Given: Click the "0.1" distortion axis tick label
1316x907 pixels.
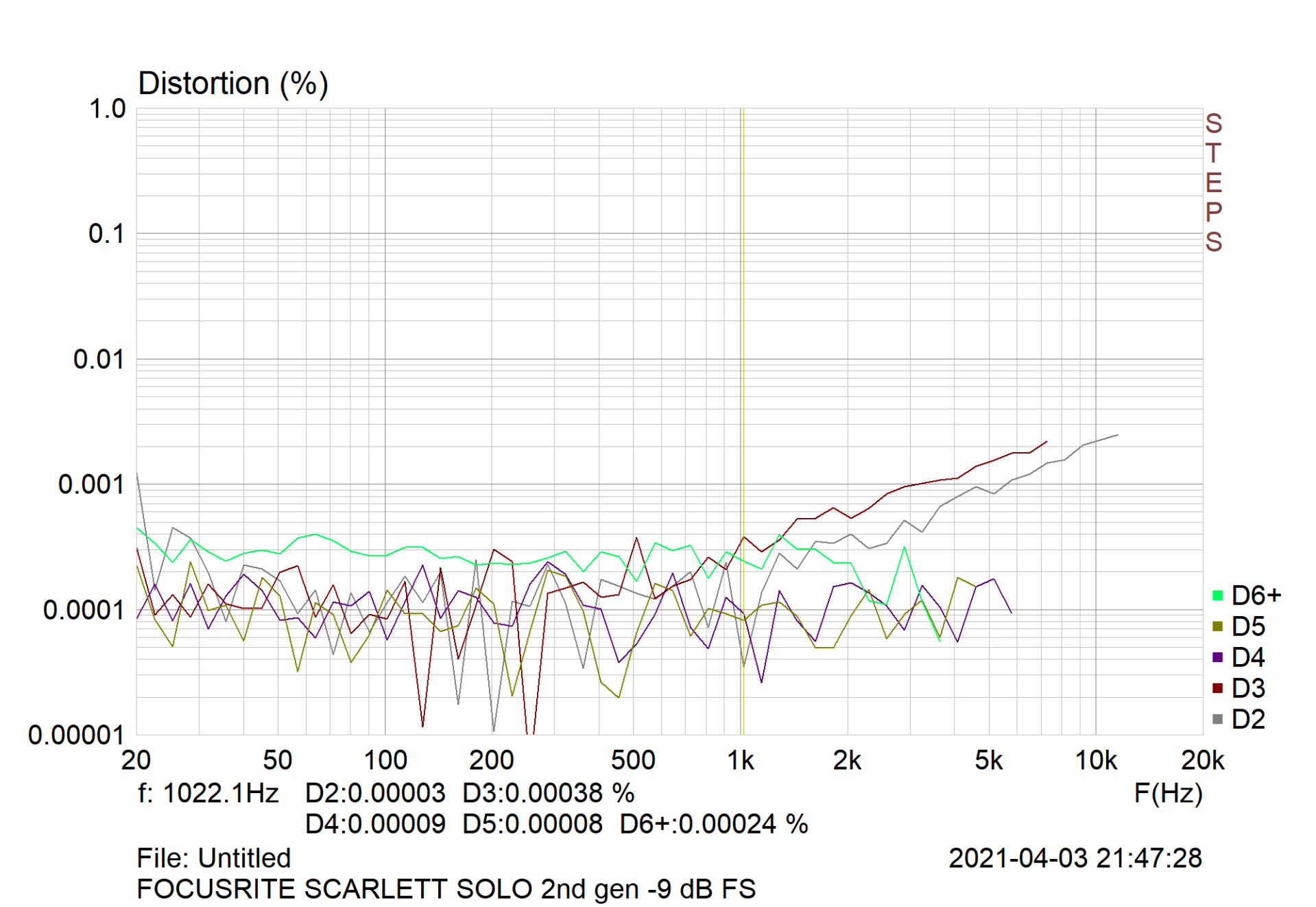Looking at the screenshot, I should [106, 234].
